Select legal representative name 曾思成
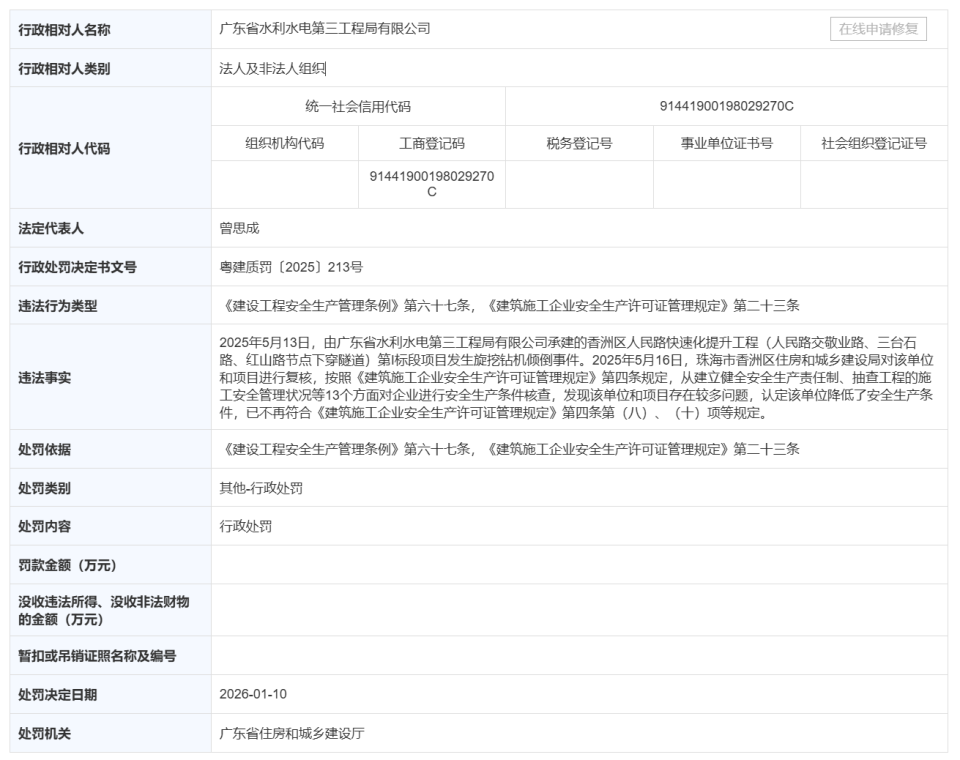Viewport: 960px width, 760px height. pyautogui.click(x=239, y=228)
